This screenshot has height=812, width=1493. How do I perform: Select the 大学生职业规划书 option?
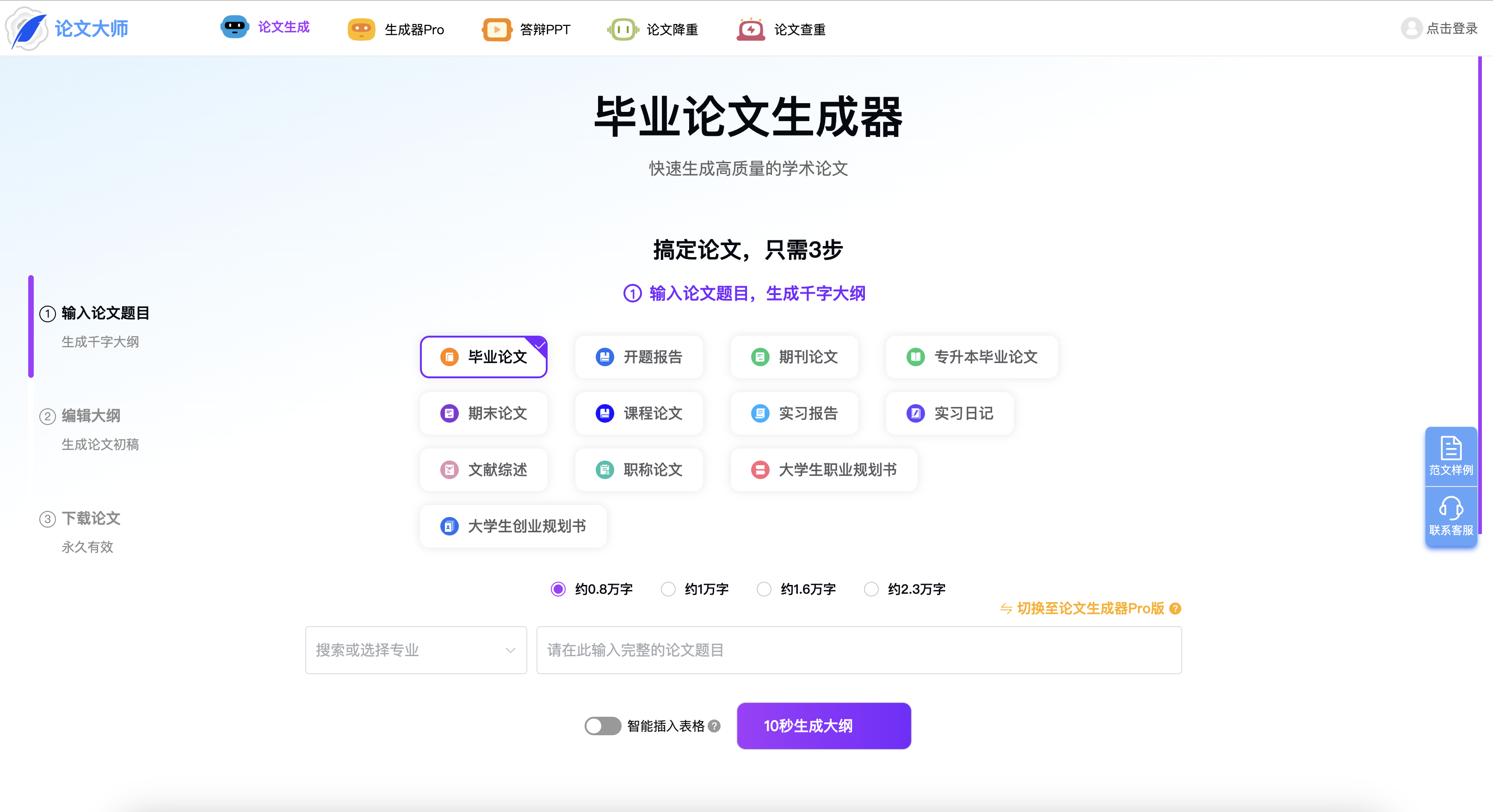click(824, 469)
